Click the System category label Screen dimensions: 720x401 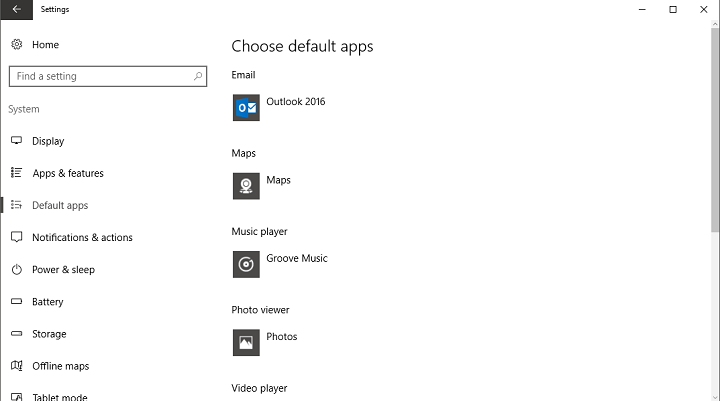(24, 109)
